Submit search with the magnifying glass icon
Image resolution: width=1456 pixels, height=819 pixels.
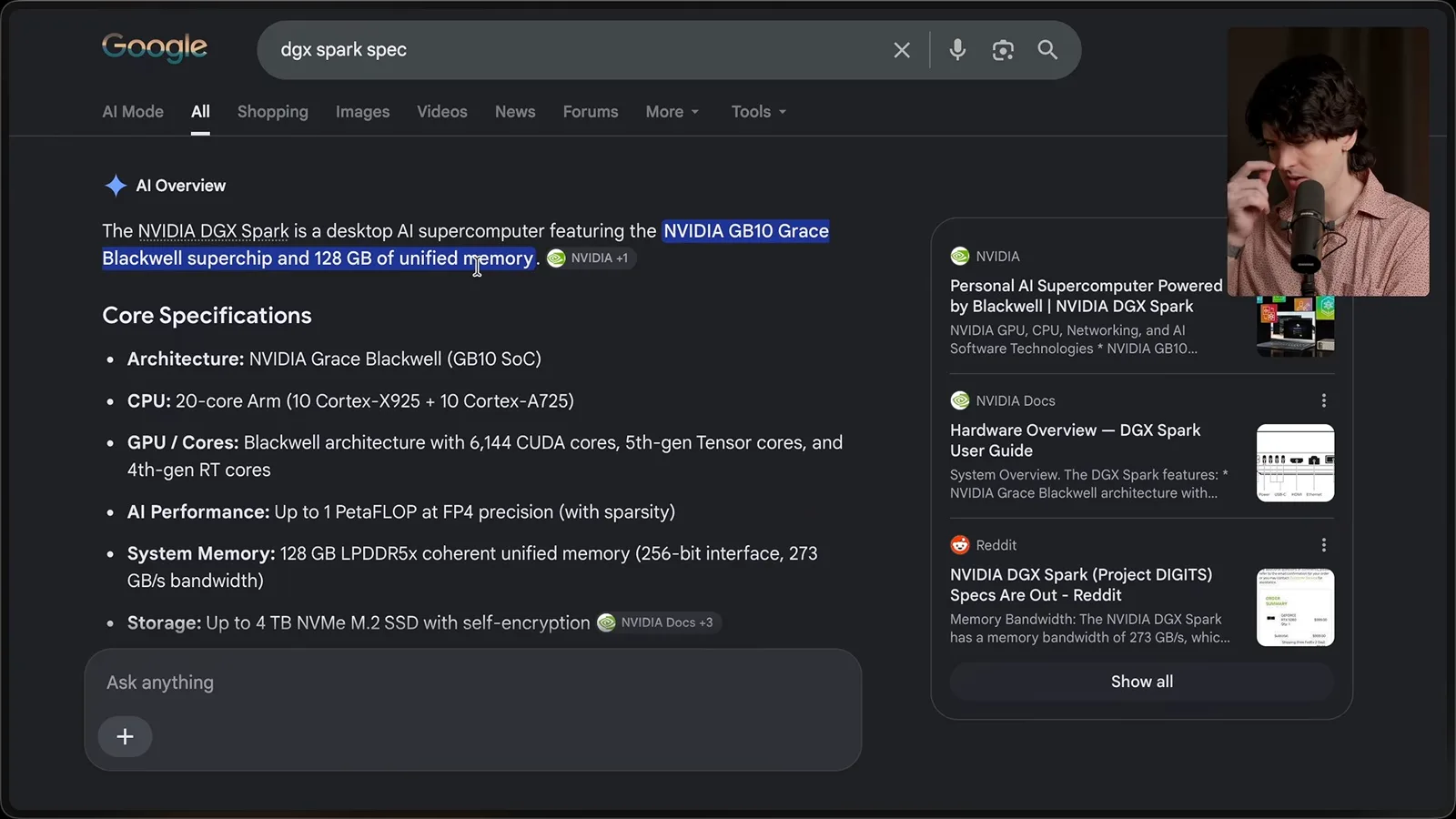[1047, 50]
